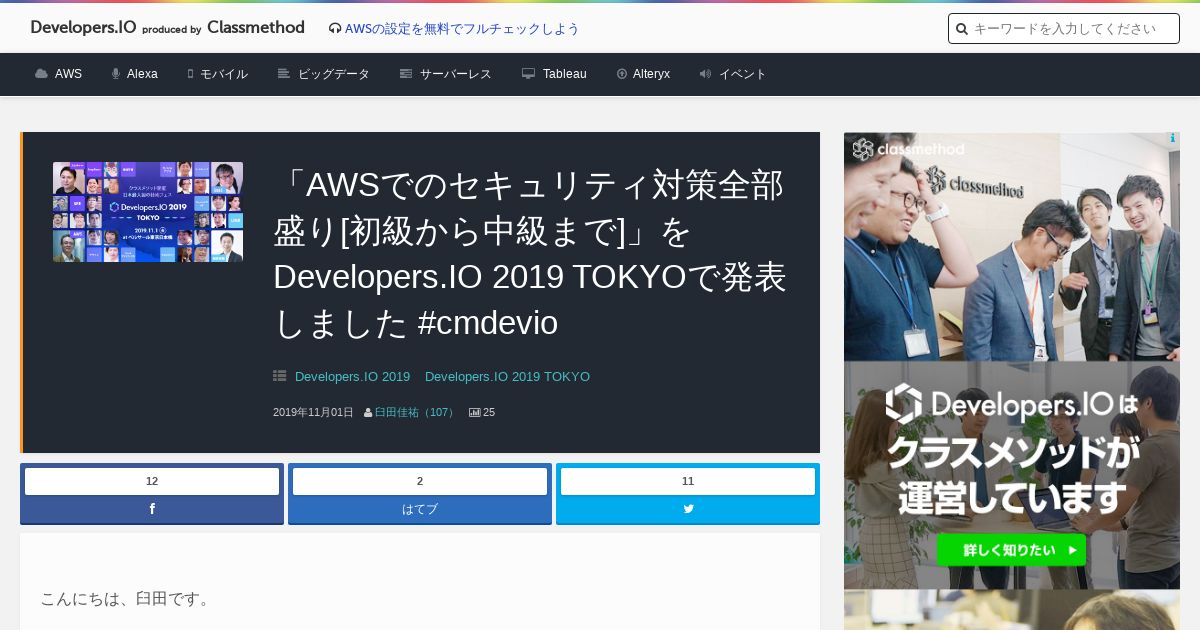Click the greeting text こんにちは、臼田です。
Screen dimensions: 1200x630
point(126,599)
